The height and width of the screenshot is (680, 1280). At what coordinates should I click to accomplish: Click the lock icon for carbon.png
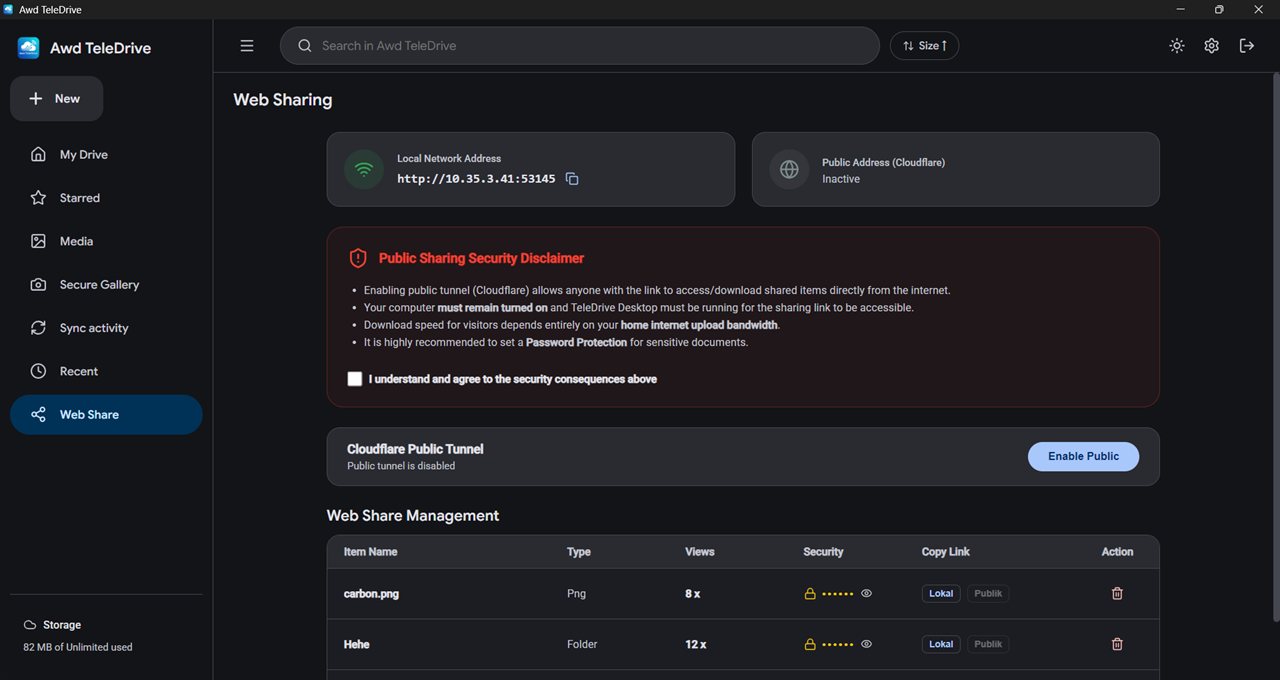click(810, 594)
